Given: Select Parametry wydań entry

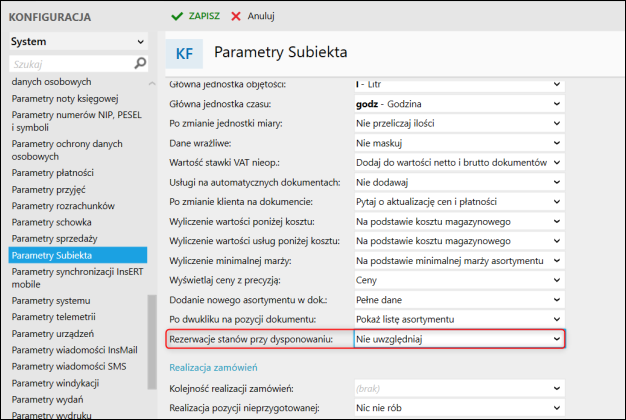Looking at the screenshot, I should tap(48, 400).
